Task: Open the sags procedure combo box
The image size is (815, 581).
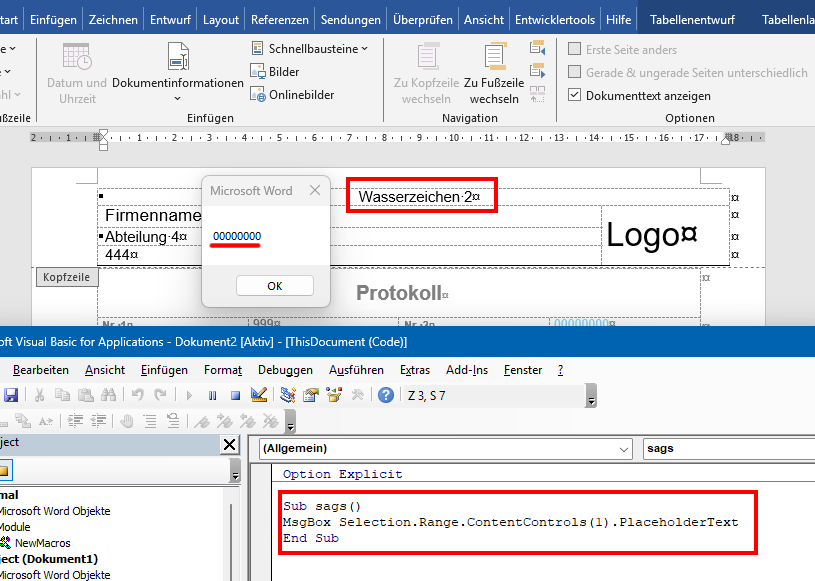Action: tap(727, 449)
